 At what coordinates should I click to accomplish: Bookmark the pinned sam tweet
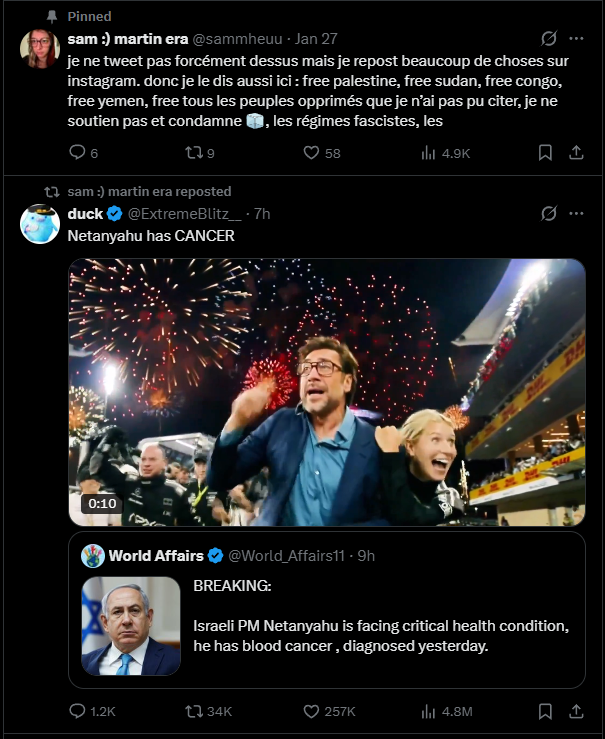click(x=545, y=153)
